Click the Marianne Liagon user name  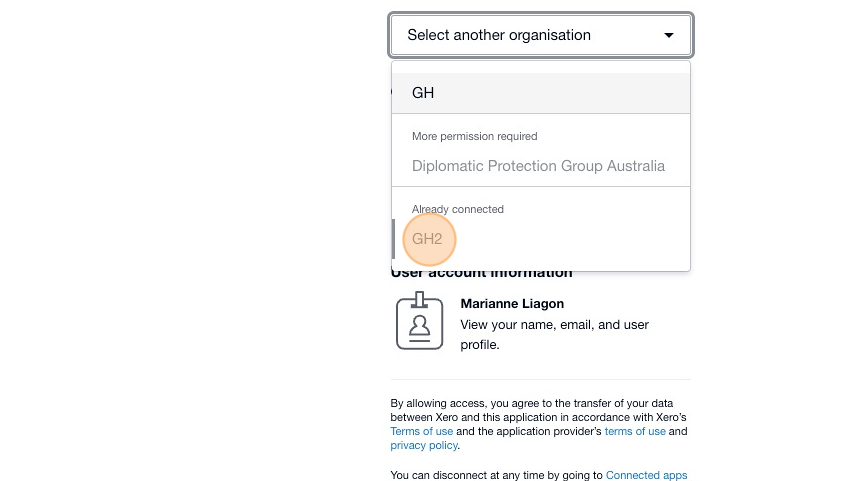click(x=512, y=303)
